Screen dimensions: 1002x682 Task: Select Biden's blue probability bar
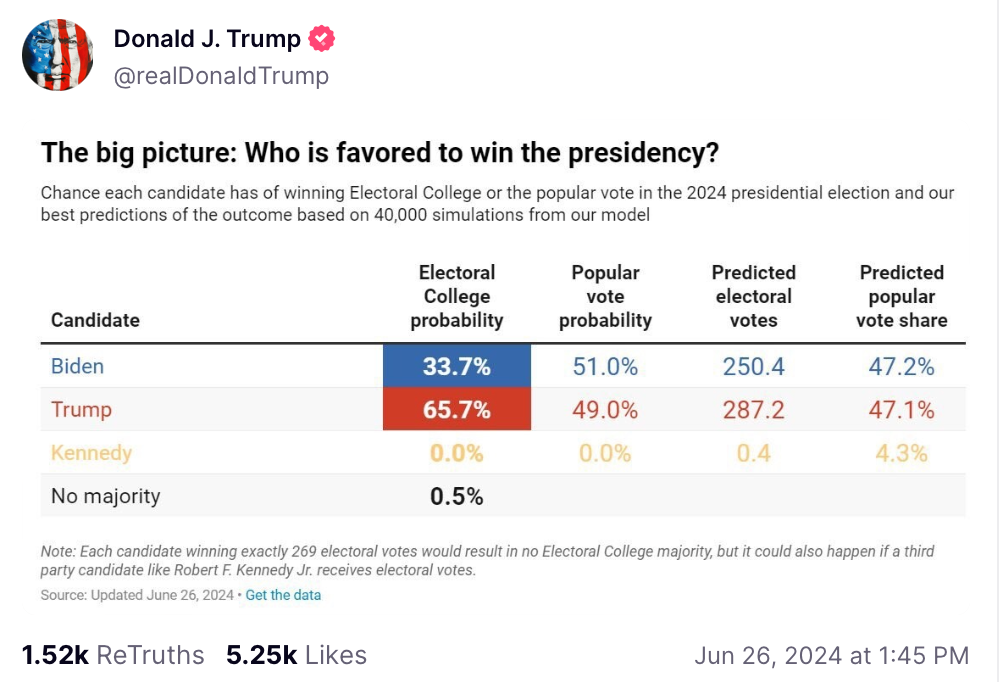(x=456, y=367)
